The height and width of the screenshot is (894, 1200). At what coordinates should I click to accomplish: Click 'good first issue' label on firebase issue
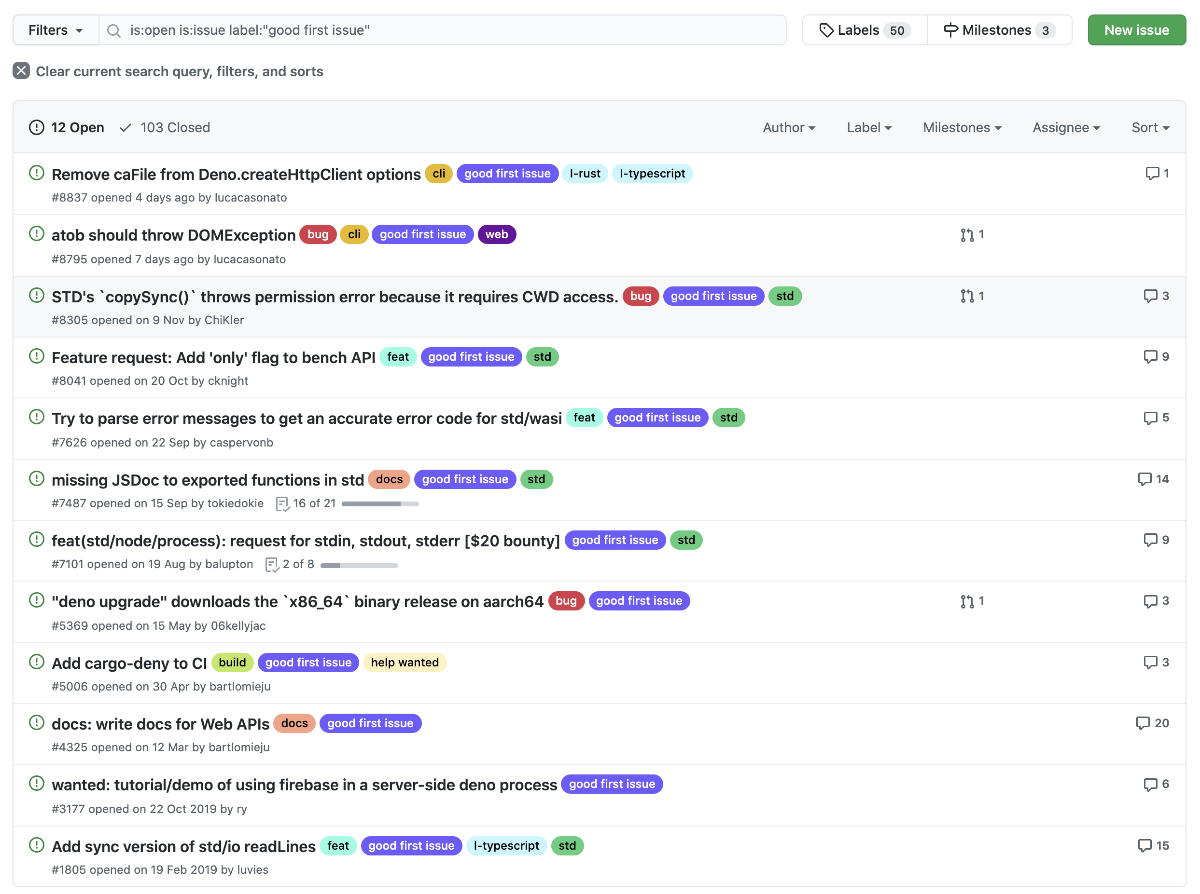tap(612, 784)
